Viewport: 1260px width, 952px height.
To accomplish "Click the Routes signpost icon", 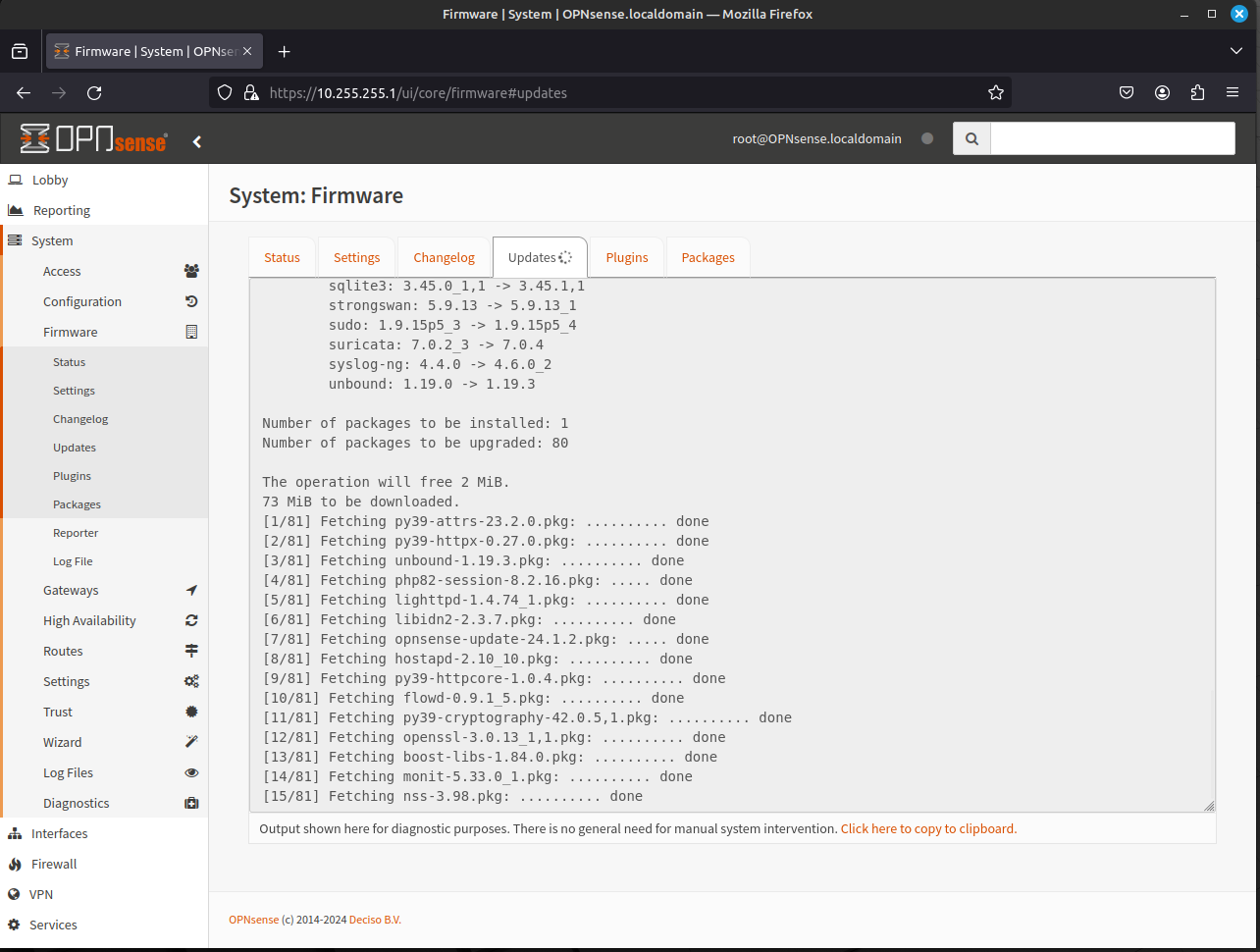I will [x=191, y=651].
